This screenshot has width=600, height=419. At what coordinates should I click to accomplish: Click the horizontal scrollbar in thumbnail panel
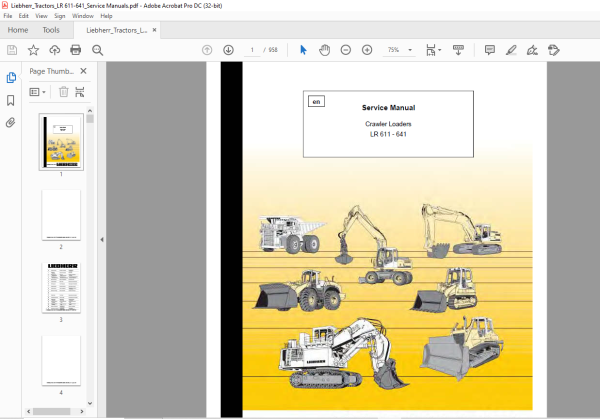[x=52, y=411]
